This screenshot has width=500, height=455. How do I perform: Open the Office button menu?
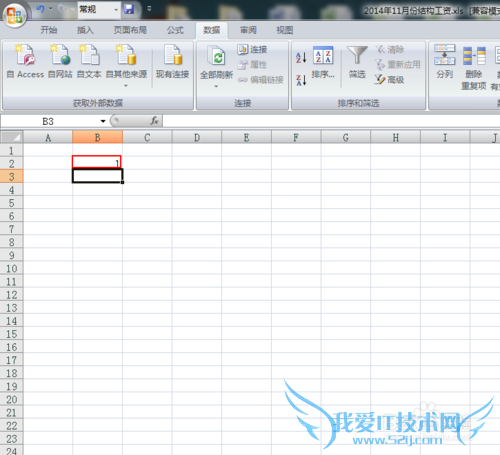click(x=15, y=15)
